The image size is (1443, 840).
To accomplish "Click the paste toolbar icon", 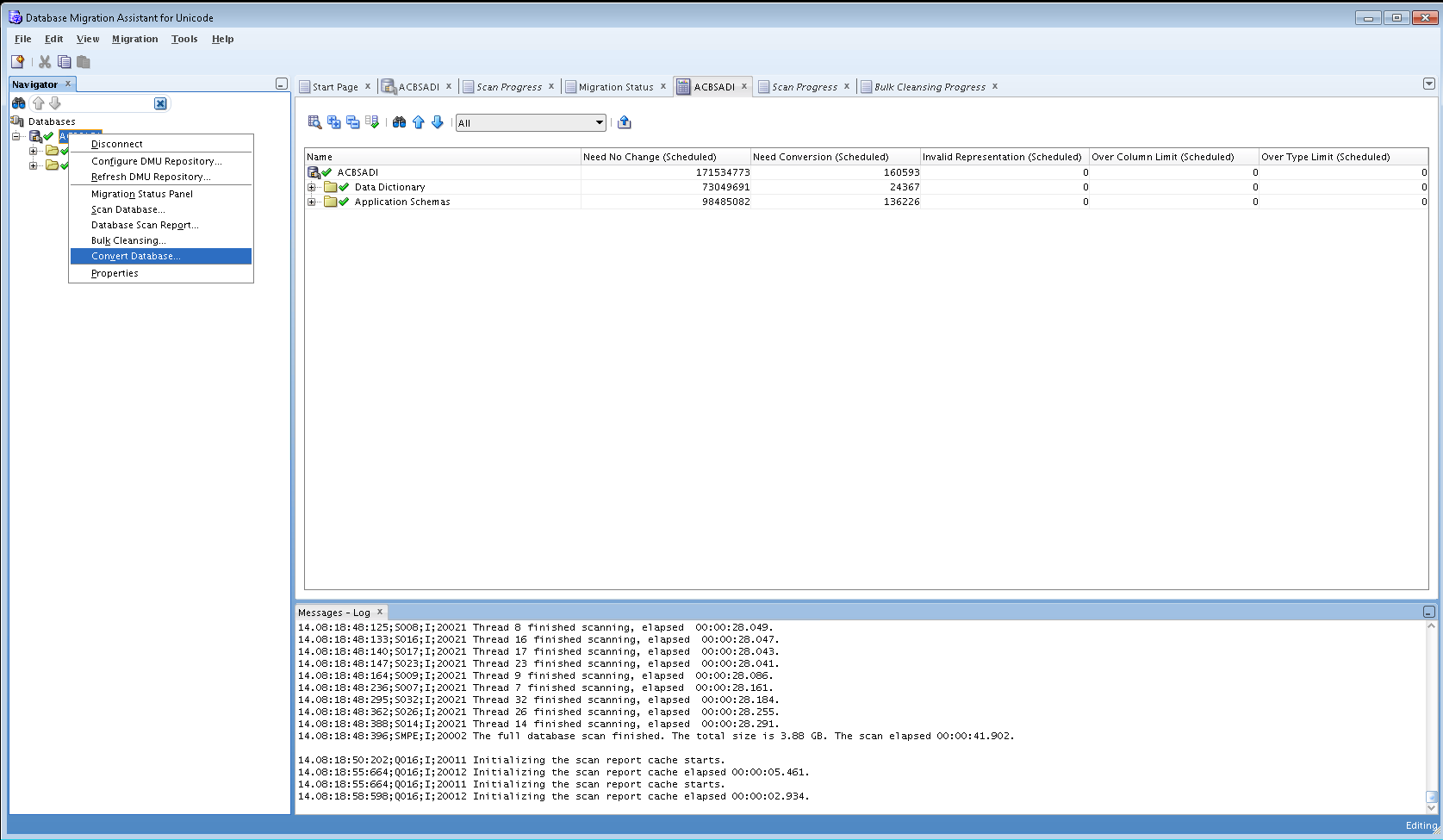I will pos(84,62).
